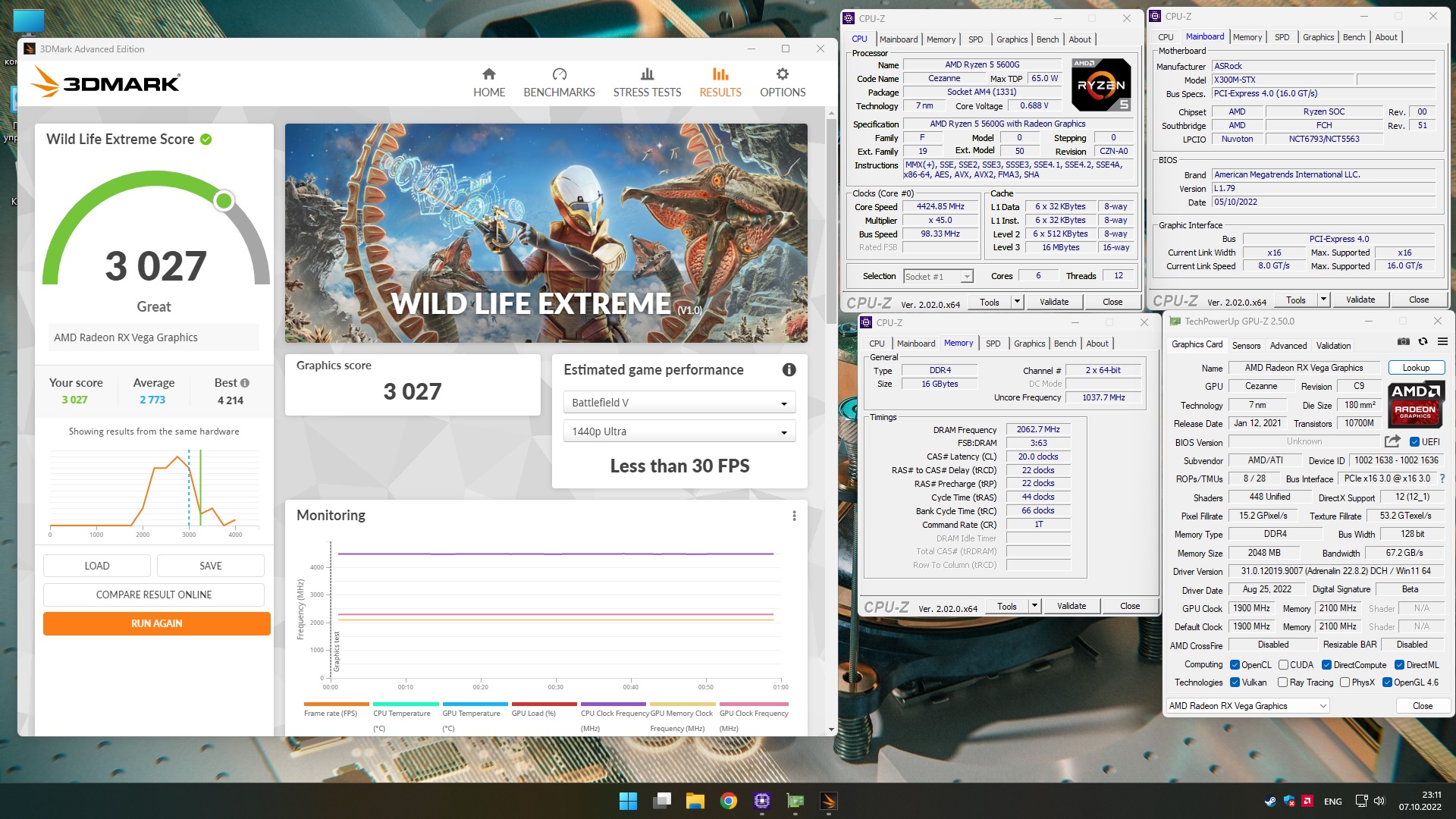The height and width of the screenshot is (819, 1456).
Task: Open the Steam tray icon
Action: (x=1270, y=801)
